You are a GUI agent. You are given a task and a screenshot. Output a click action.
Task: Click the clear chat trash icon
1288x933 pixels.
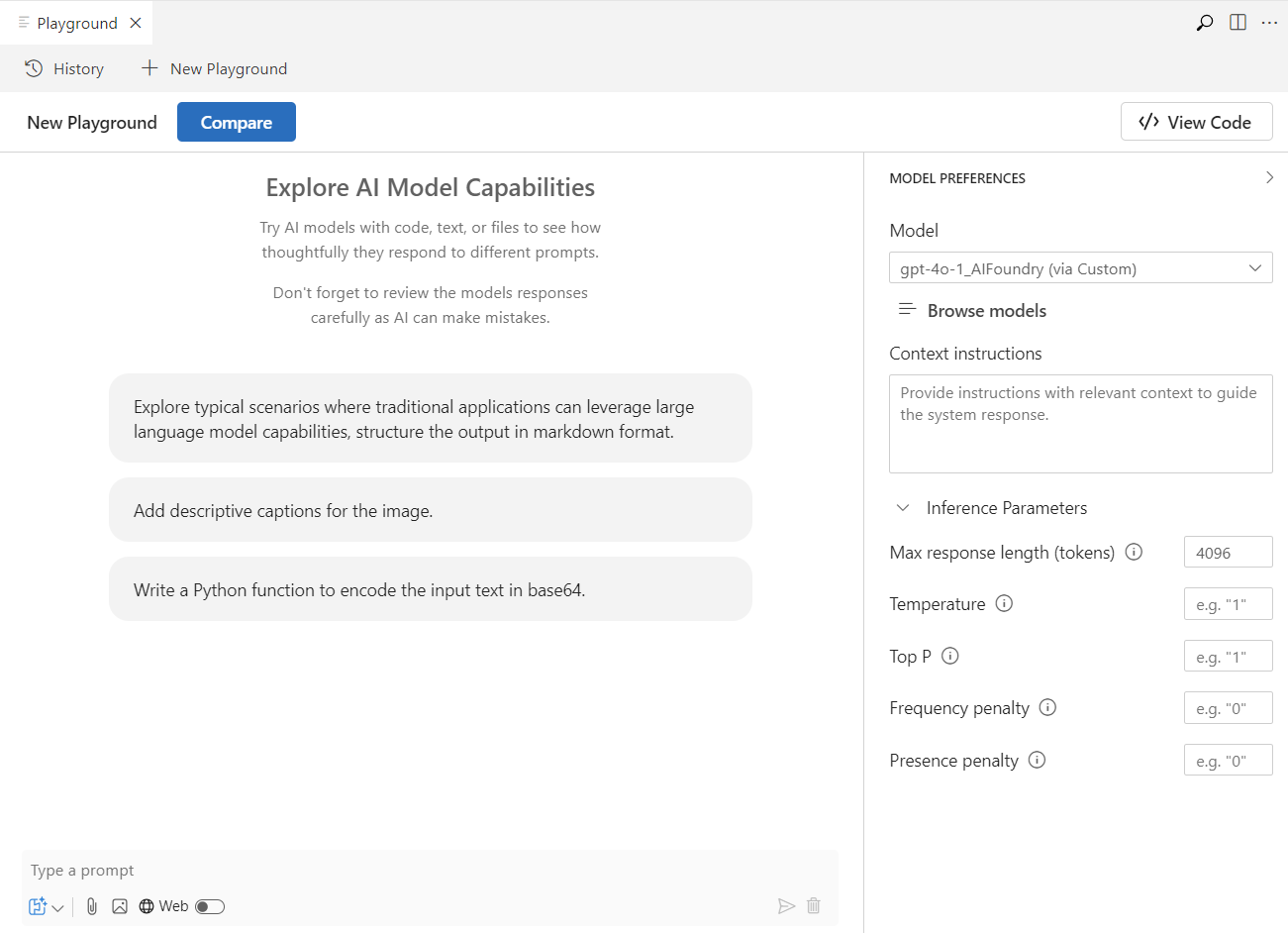pos(814,906)
